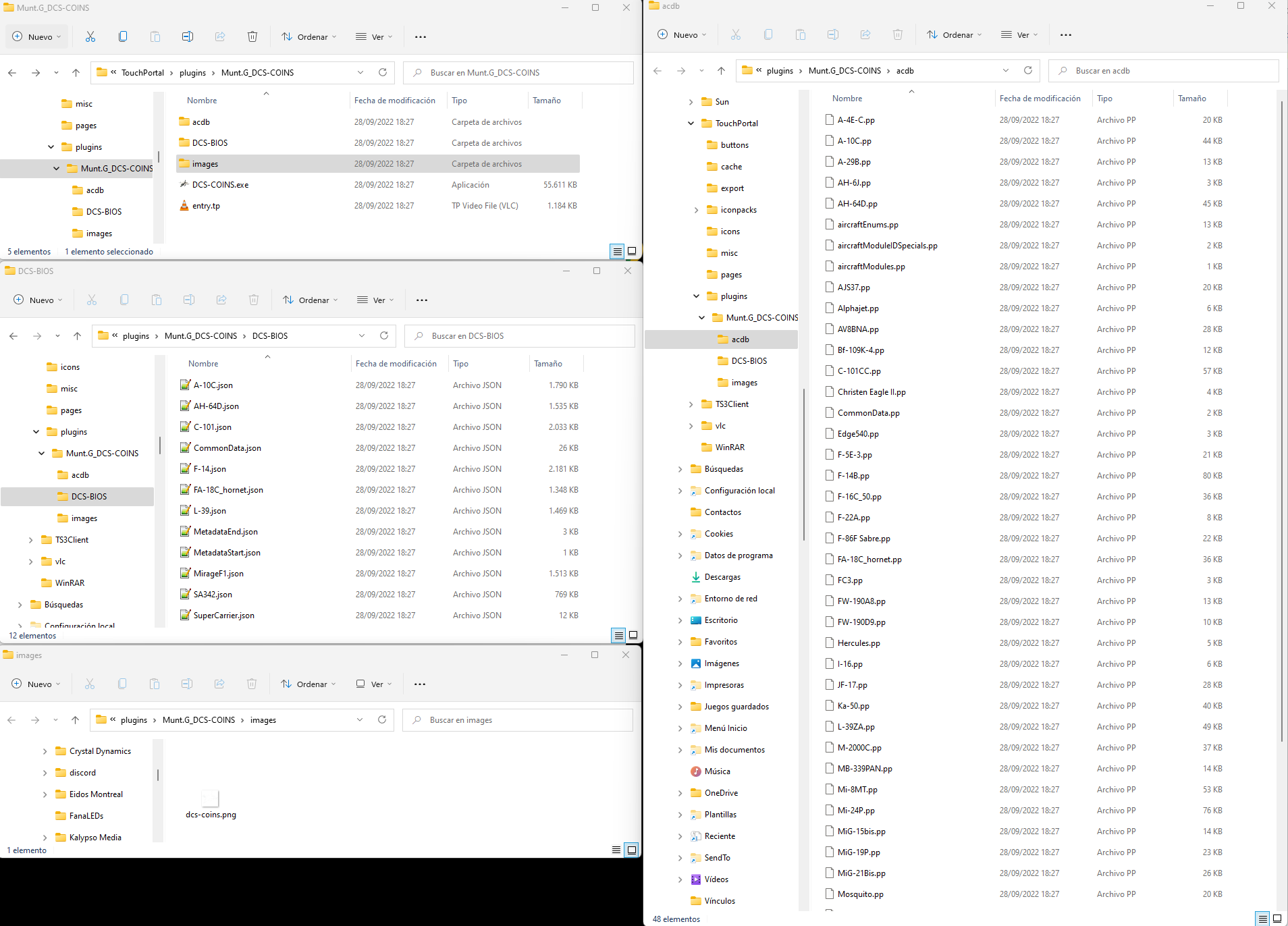
Task: Collapse the plugins folder in Munt.G_DCS-COINS window tree
Action: tap(51, 147)
